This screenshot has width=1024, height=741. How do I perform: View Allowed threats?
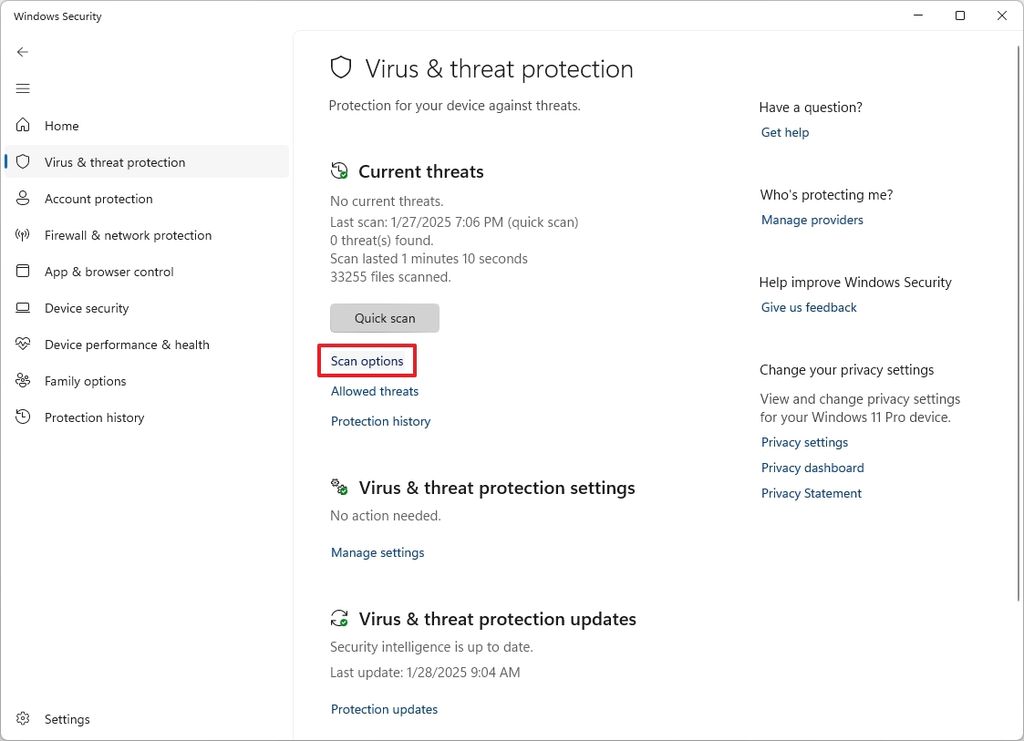pyautogui.click(x=374, y=391)
